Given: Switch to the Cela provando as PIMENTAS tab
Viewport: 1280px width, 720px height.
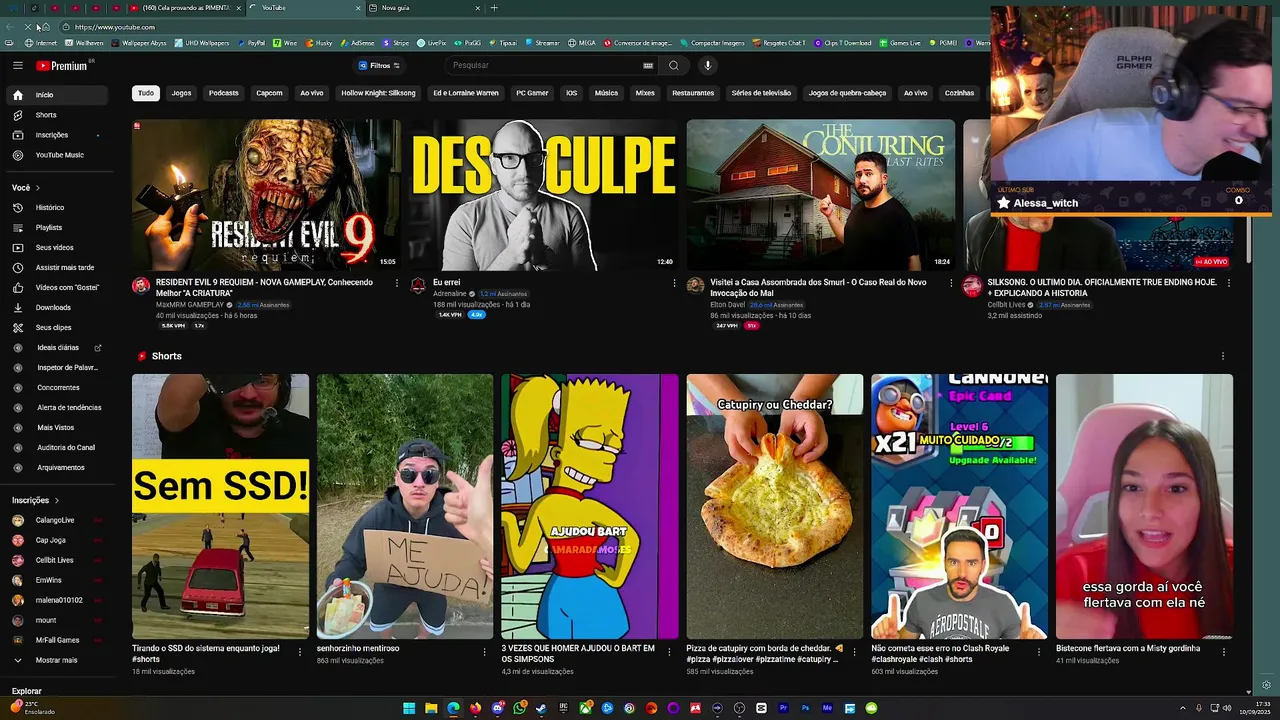Looking at the screenshot, I should point(185,8).
